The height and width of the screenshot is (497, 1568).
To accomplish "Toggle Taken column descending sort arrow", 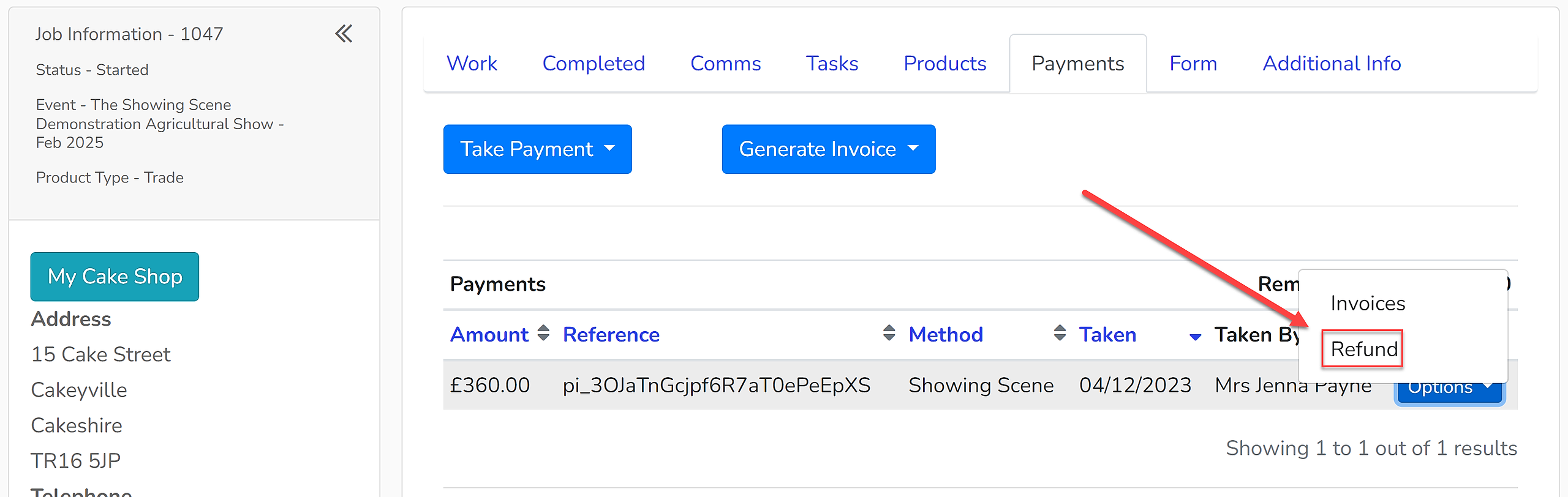I will (1195, 337).
